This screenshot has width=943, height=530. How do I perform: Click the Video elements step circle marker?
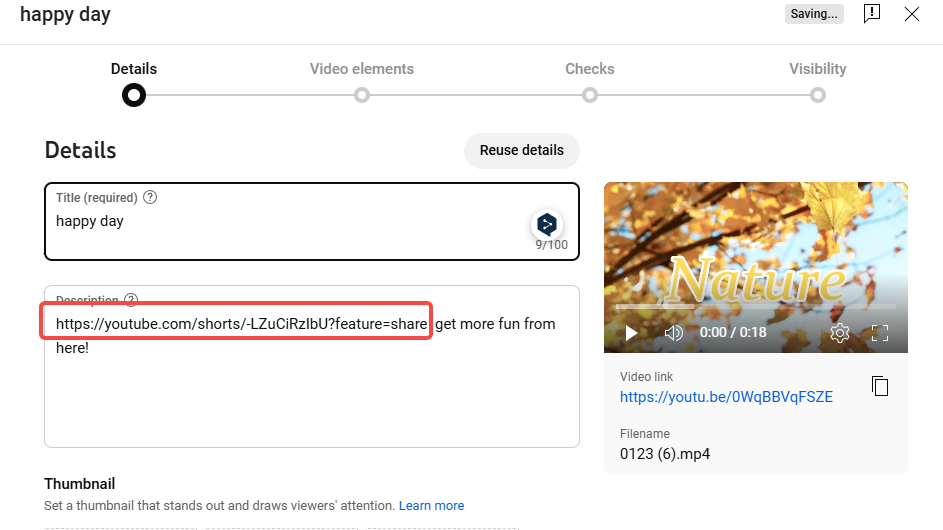(x=361, y=95)
